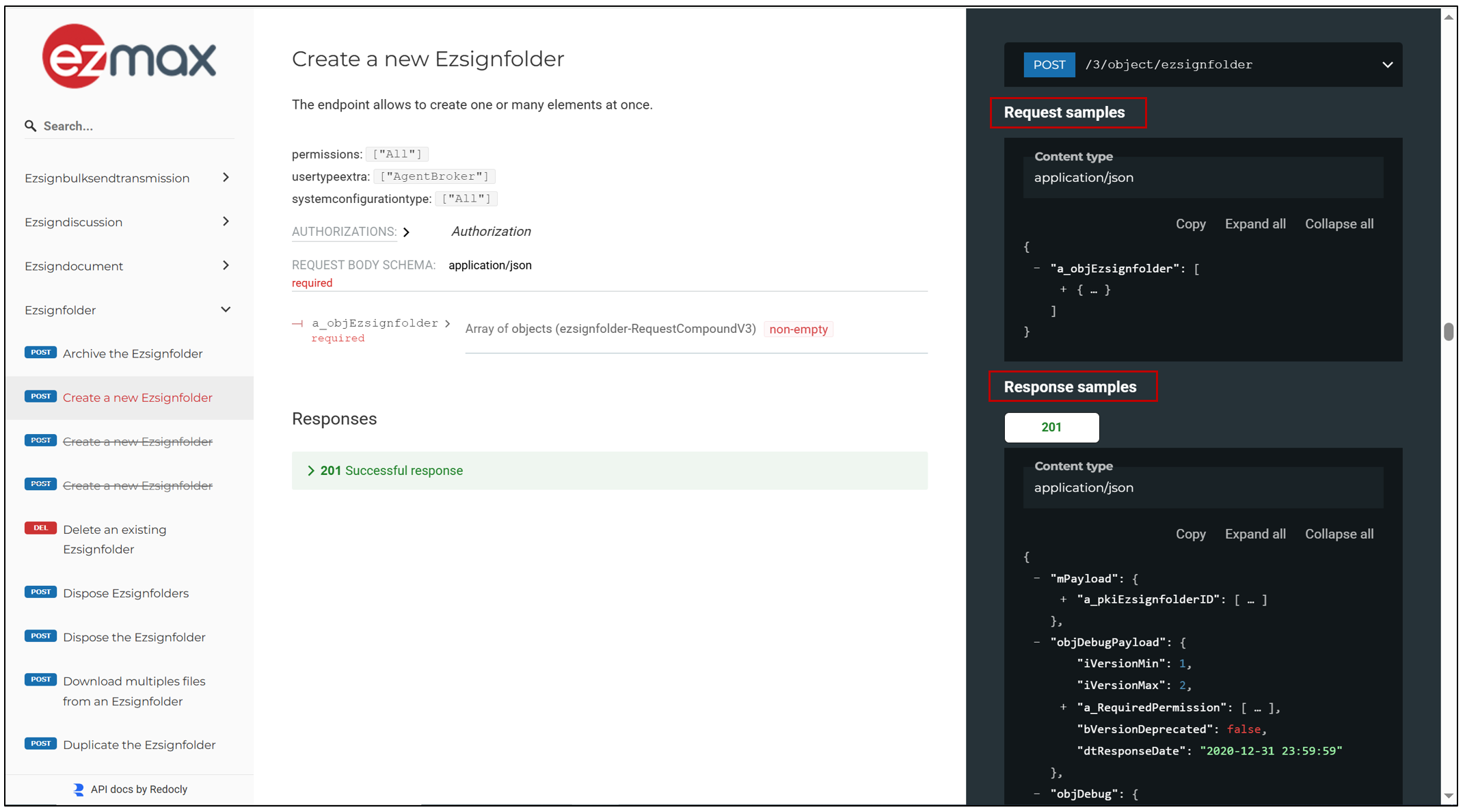Viewport: 1465px width, 812px height.
Task: Click Collapse all under Request samples
Action: click(x=1339, y=224)
